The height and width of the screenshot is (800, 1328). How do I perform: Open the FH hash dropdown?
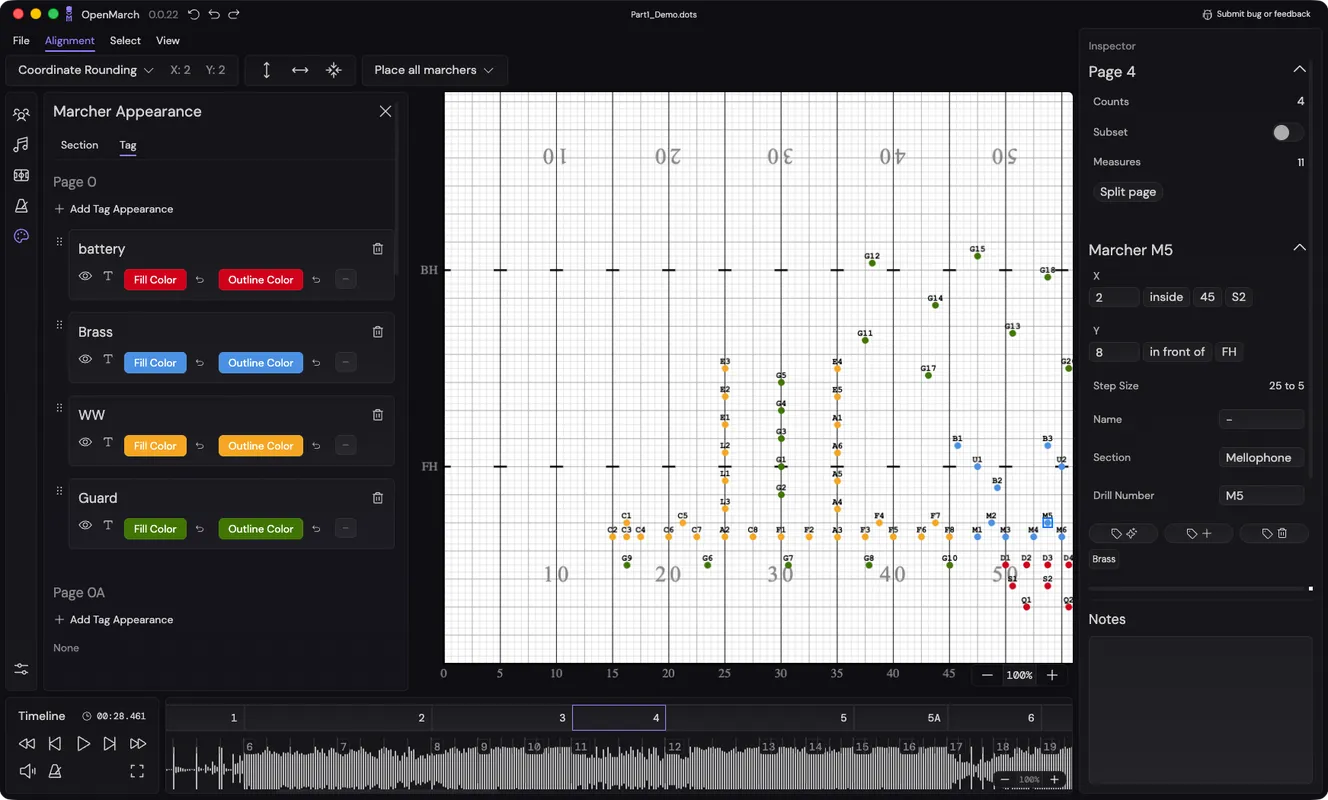[x=1229, y=352]
